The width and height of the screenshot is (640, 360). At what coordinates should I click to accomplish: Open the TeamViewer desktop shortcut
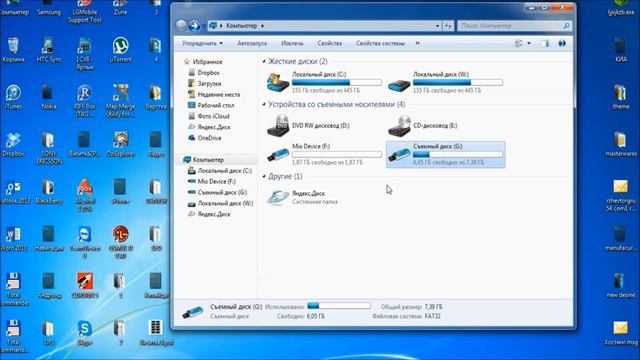(x=84, y=242)
